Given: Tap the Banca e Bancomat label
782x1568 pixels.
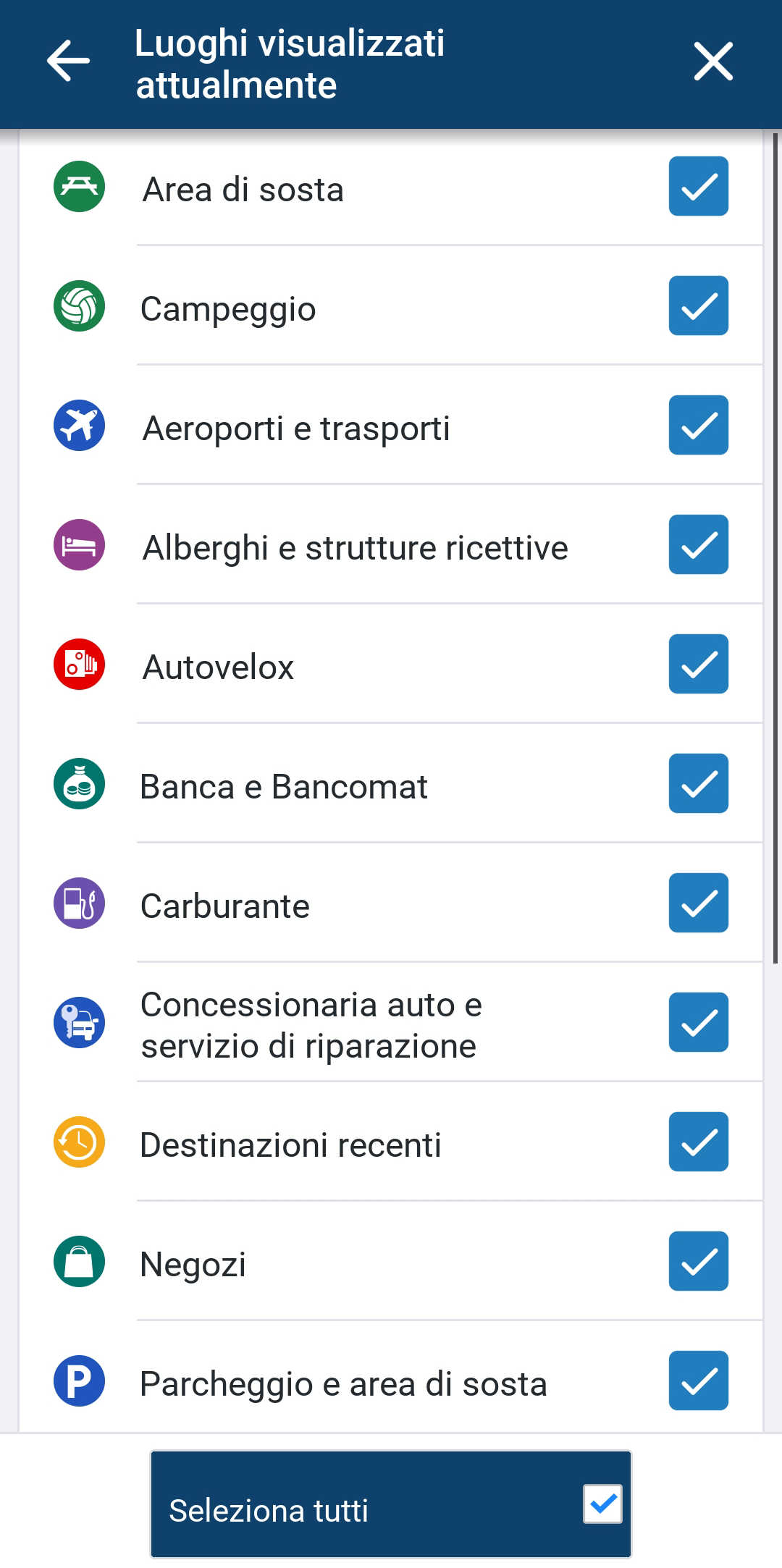Looking at the screenshot, I should coord(283,787).
